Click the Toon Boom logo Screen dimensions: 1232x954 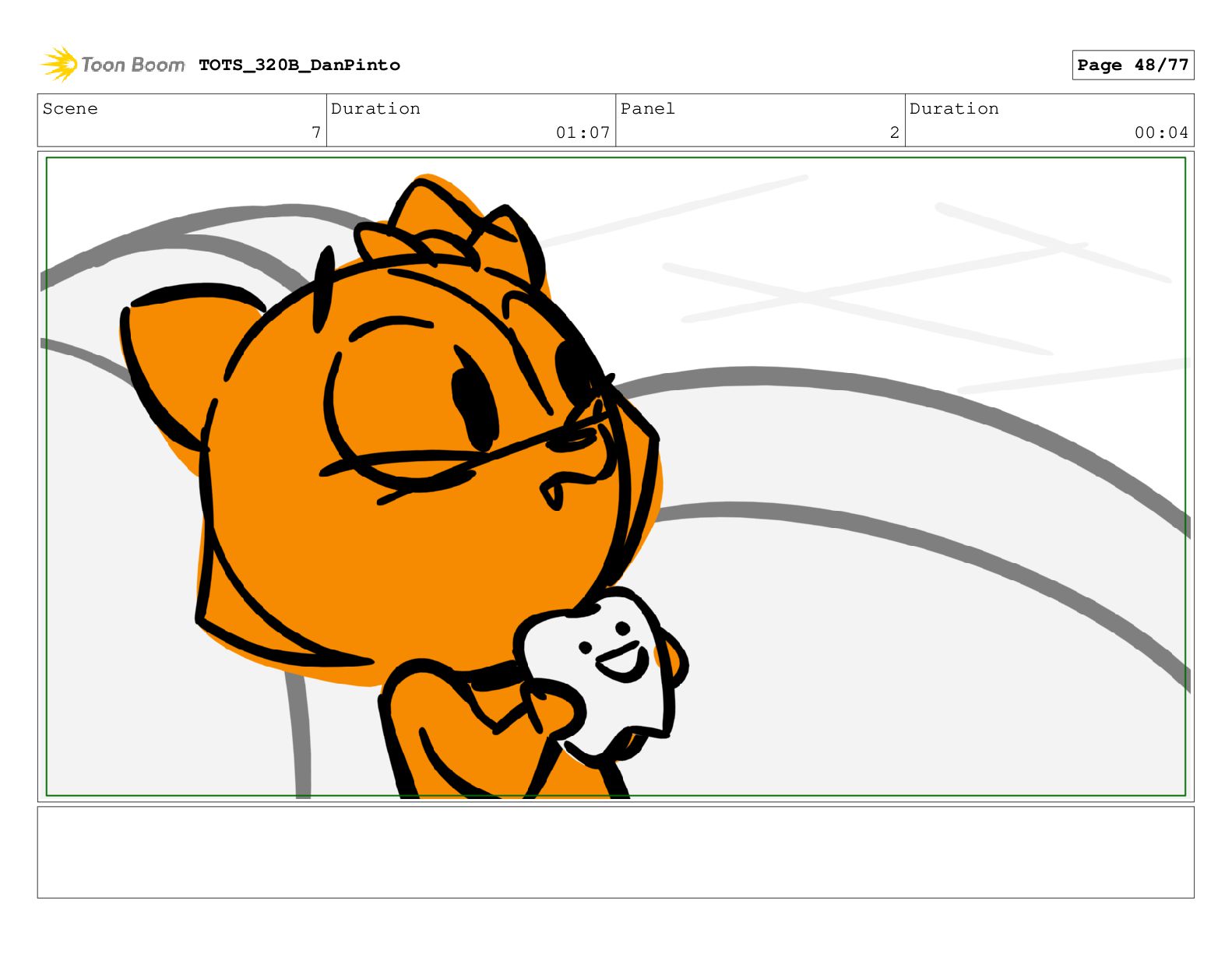pyautogui.click(x=113, y=64)
